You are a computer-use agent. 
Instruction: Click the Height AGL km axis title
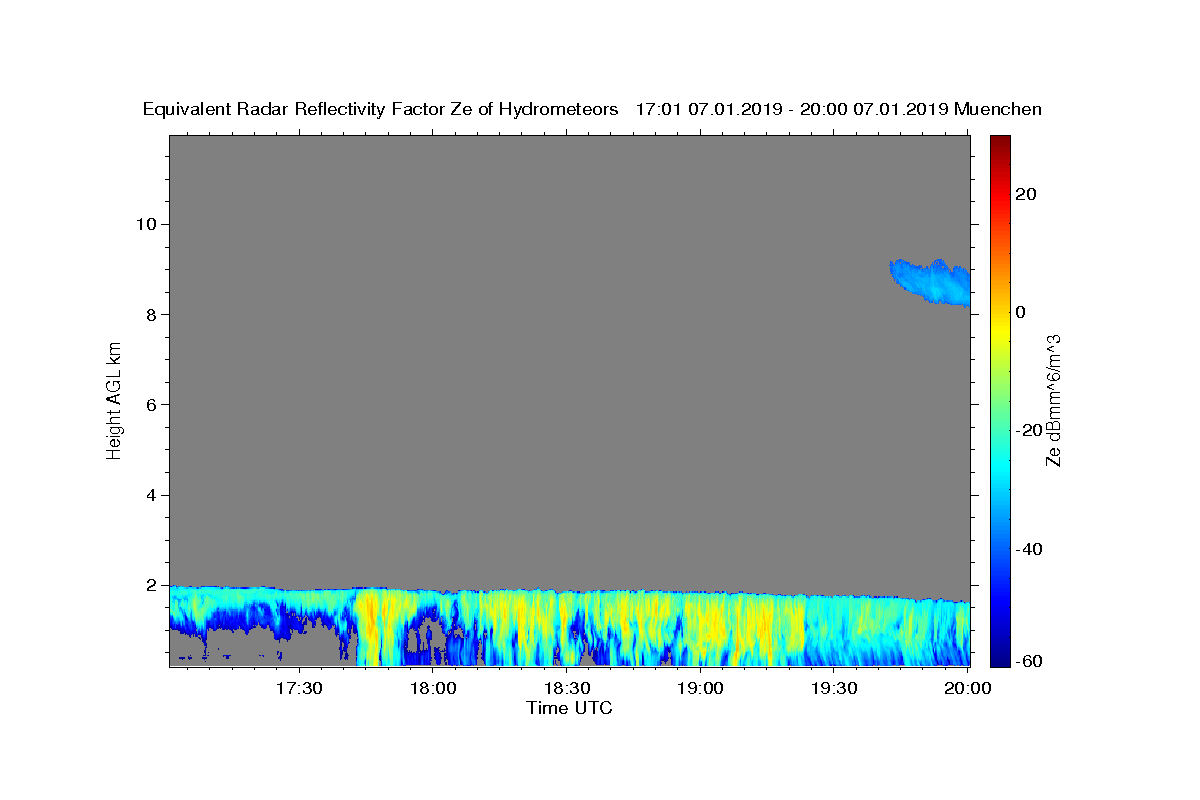click(x=114, y=401)
